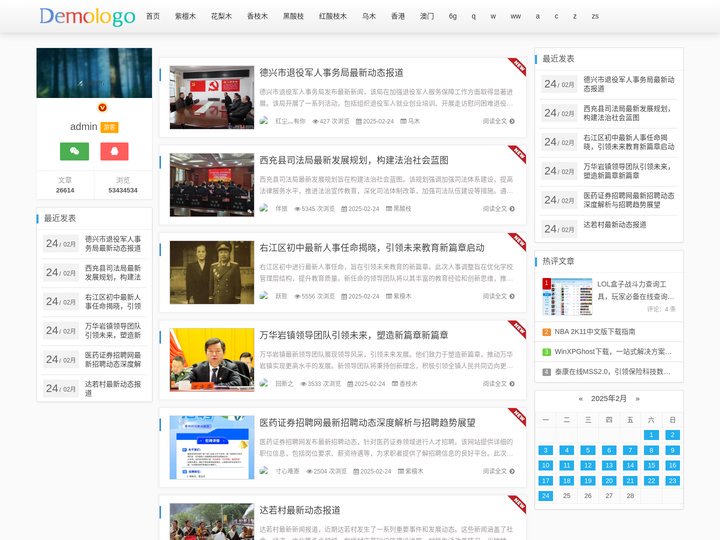Screen dimensions: 720x540
Task: Select calendar date 20
Action: tap(609, 481)
